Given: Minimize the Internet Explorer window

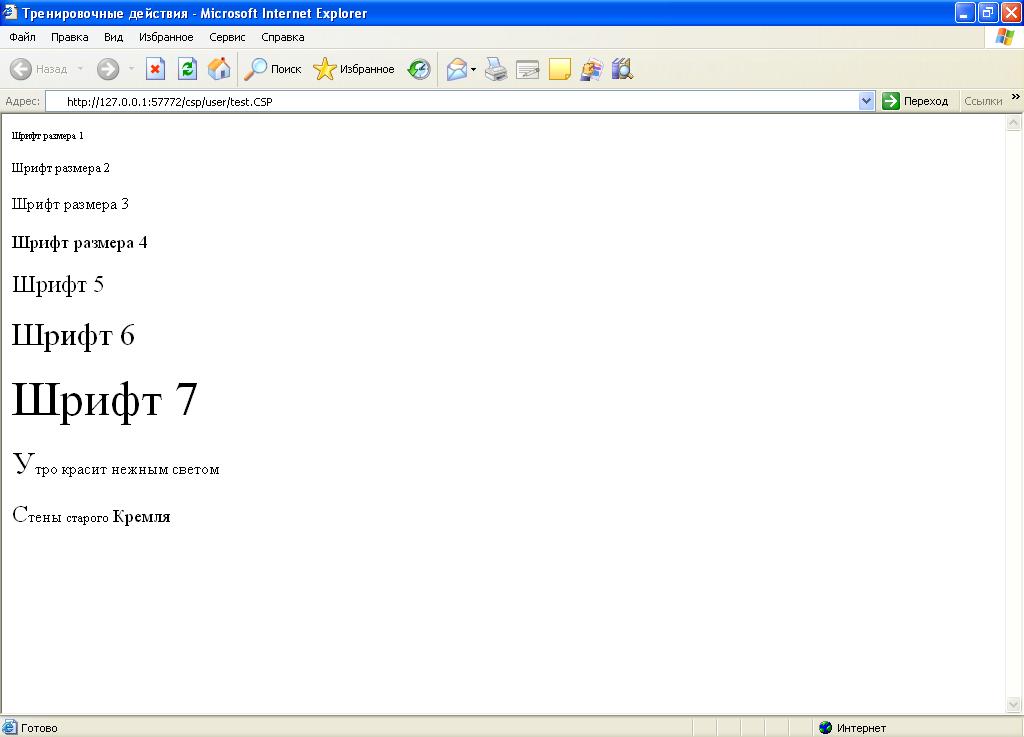Looking at the screenshot, I should pyautogui.click(x=965, y=12).
